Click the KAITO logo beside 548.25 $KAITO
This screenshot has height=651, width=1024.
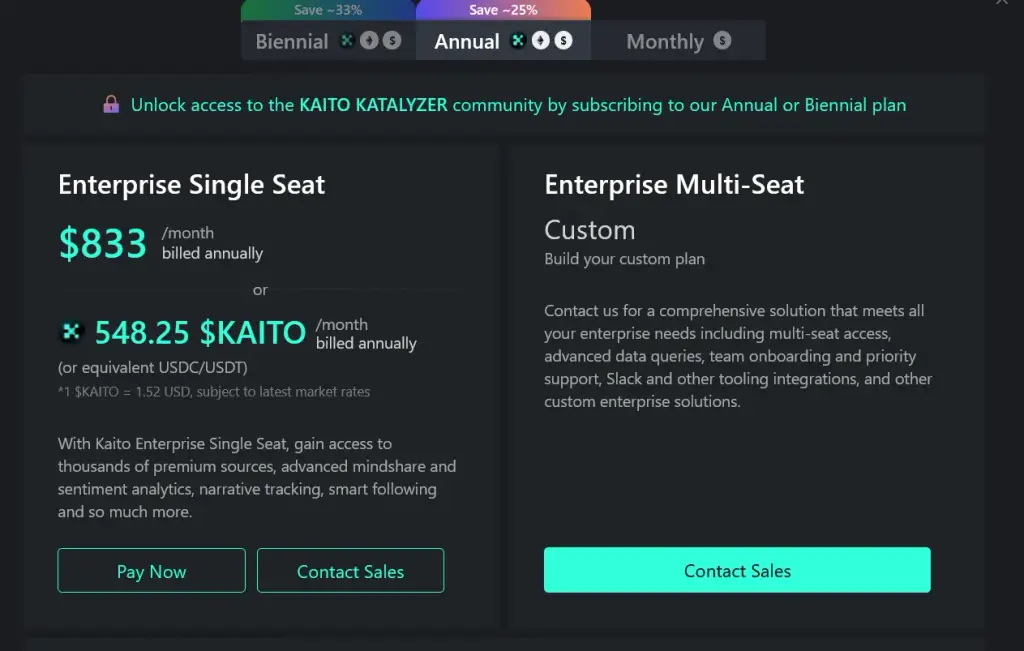point(71,332)
